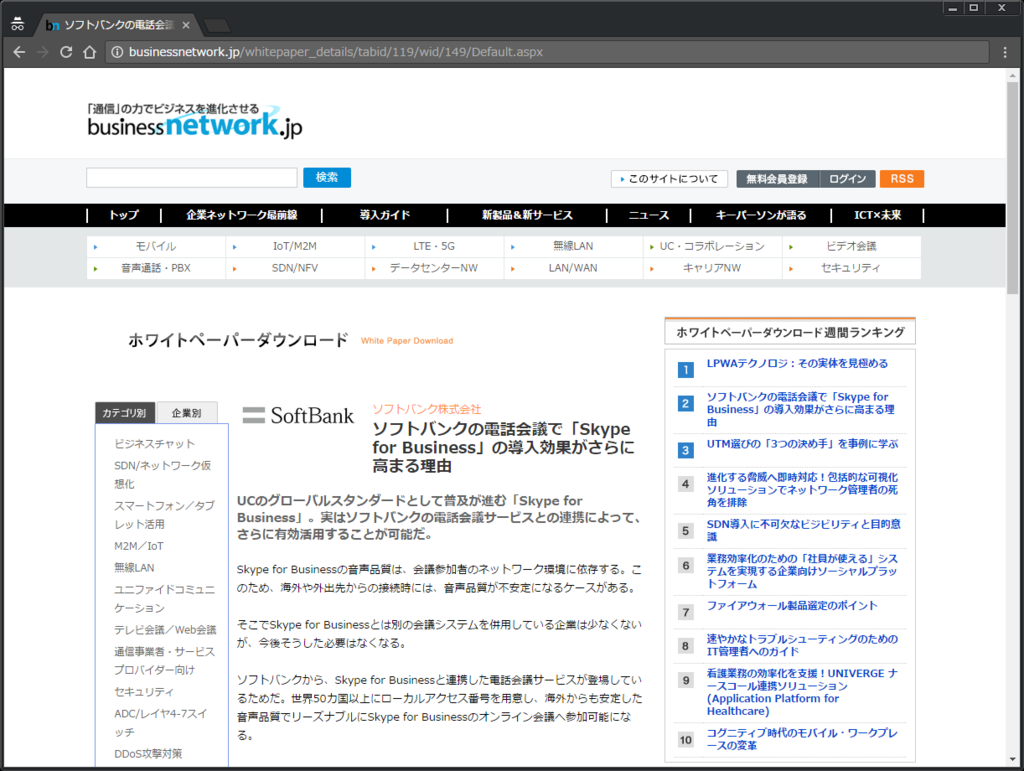Open LAN/WAN topic link
The height and width of the screenshot is (771, 1024).
[573, 268]
